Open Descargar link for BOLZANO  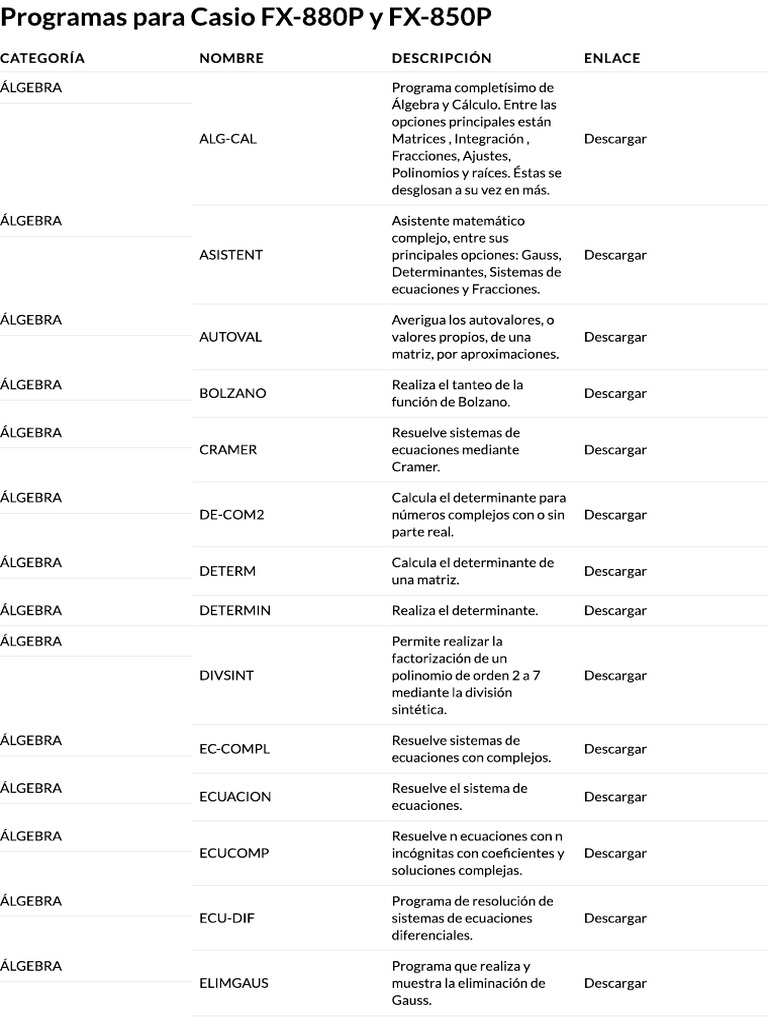(x=615, y=393)
